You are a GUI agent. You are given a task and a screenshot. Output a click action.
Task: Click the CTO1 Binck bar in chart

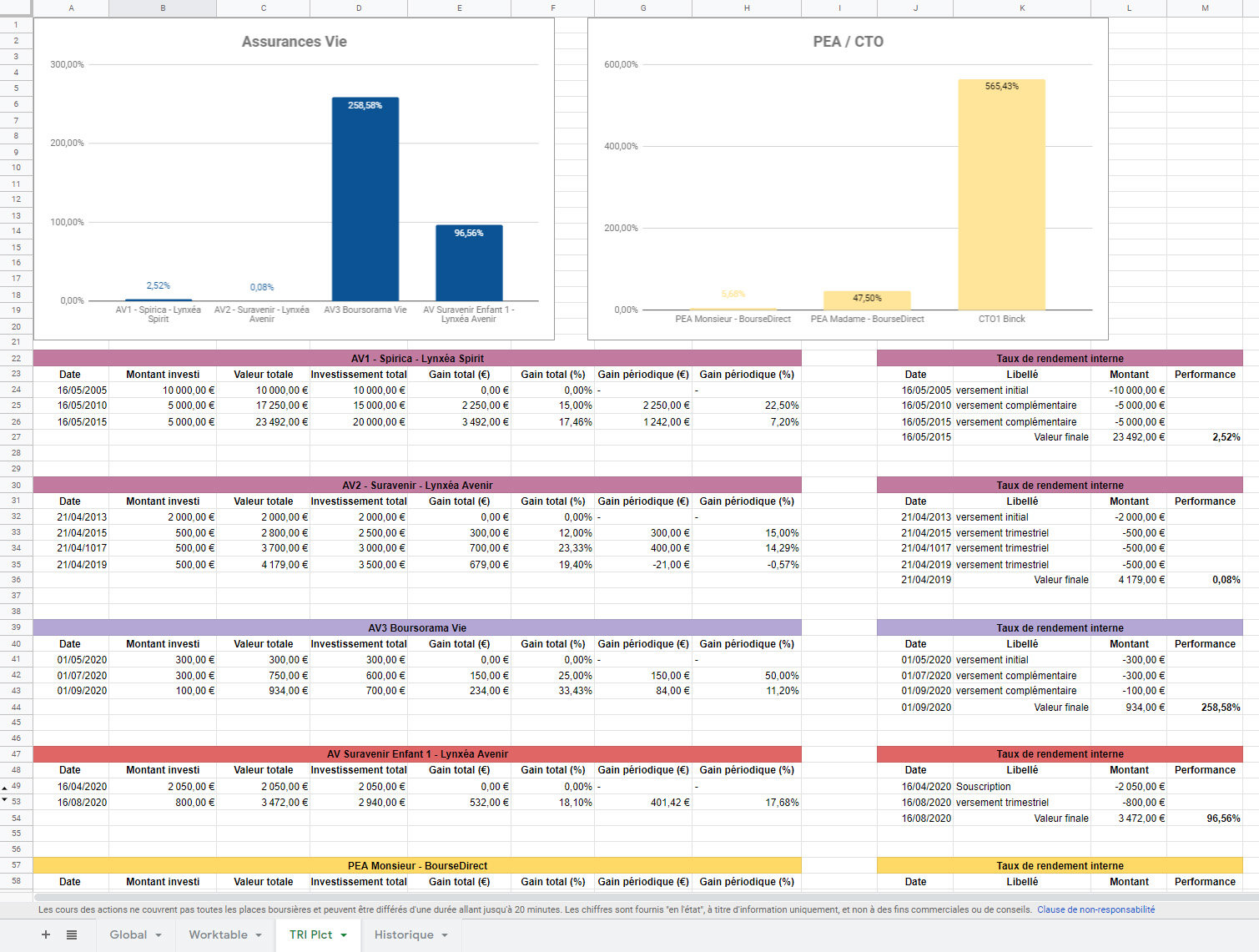(1002, 194)
